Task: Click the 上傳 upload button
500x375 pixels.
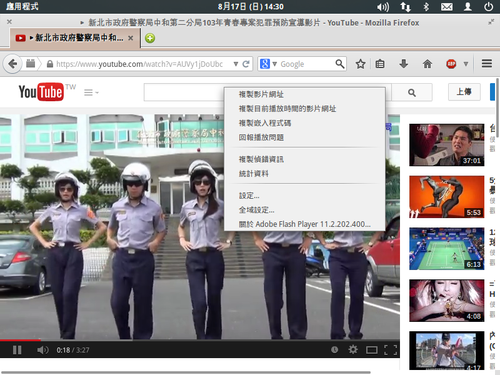Action: (x=464, y=92)
